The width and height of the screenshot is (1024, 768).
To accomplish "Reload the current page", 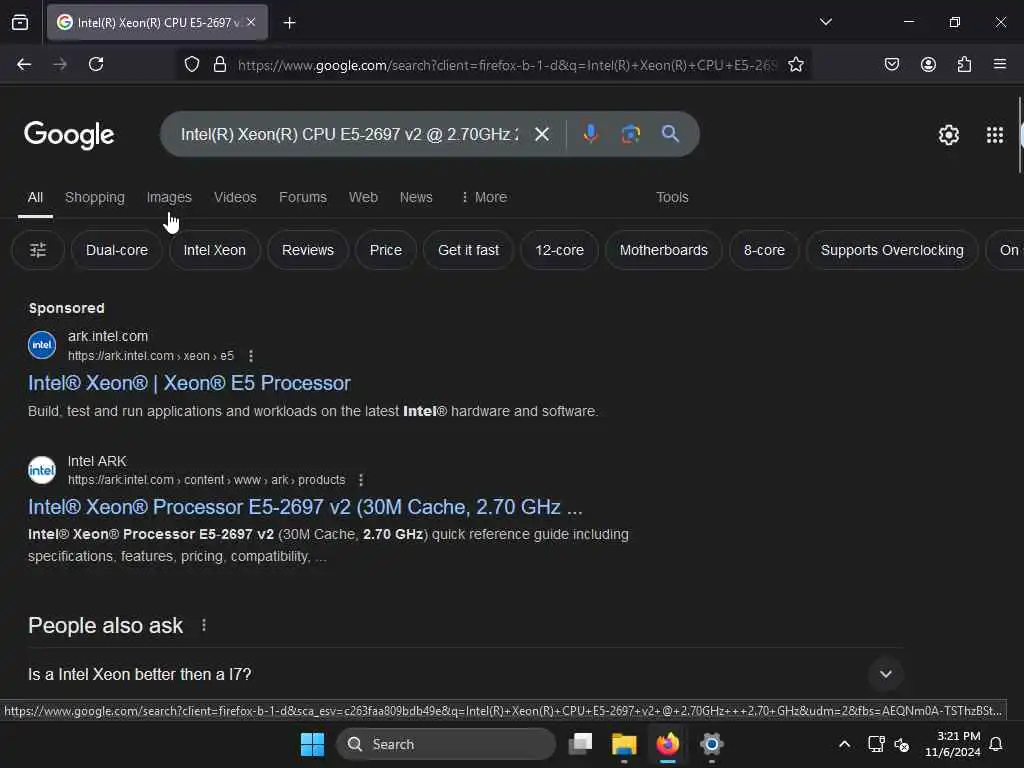I will point(96,64).
